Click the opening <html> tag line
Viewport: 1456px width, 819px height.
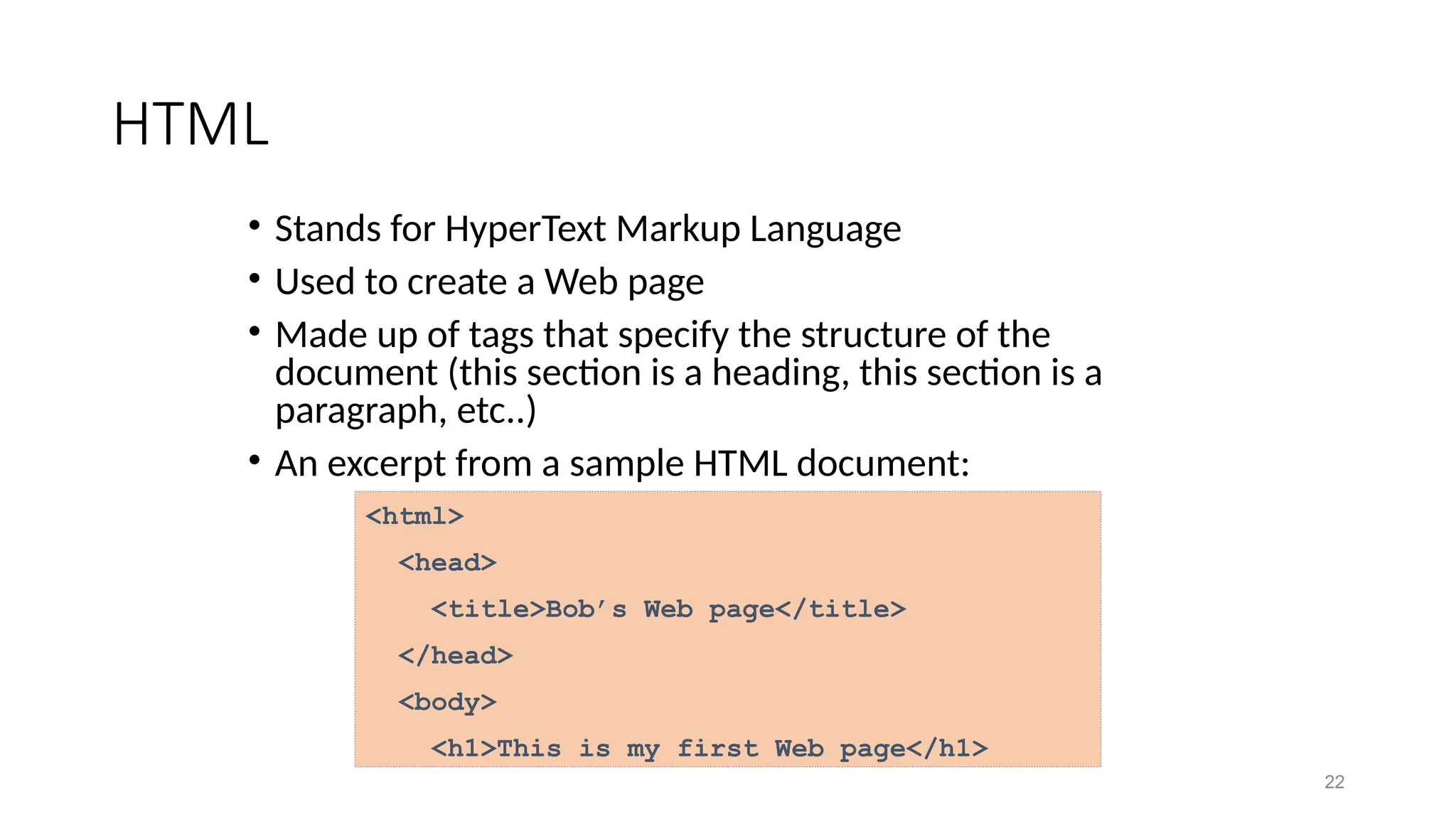coord(414,516)
